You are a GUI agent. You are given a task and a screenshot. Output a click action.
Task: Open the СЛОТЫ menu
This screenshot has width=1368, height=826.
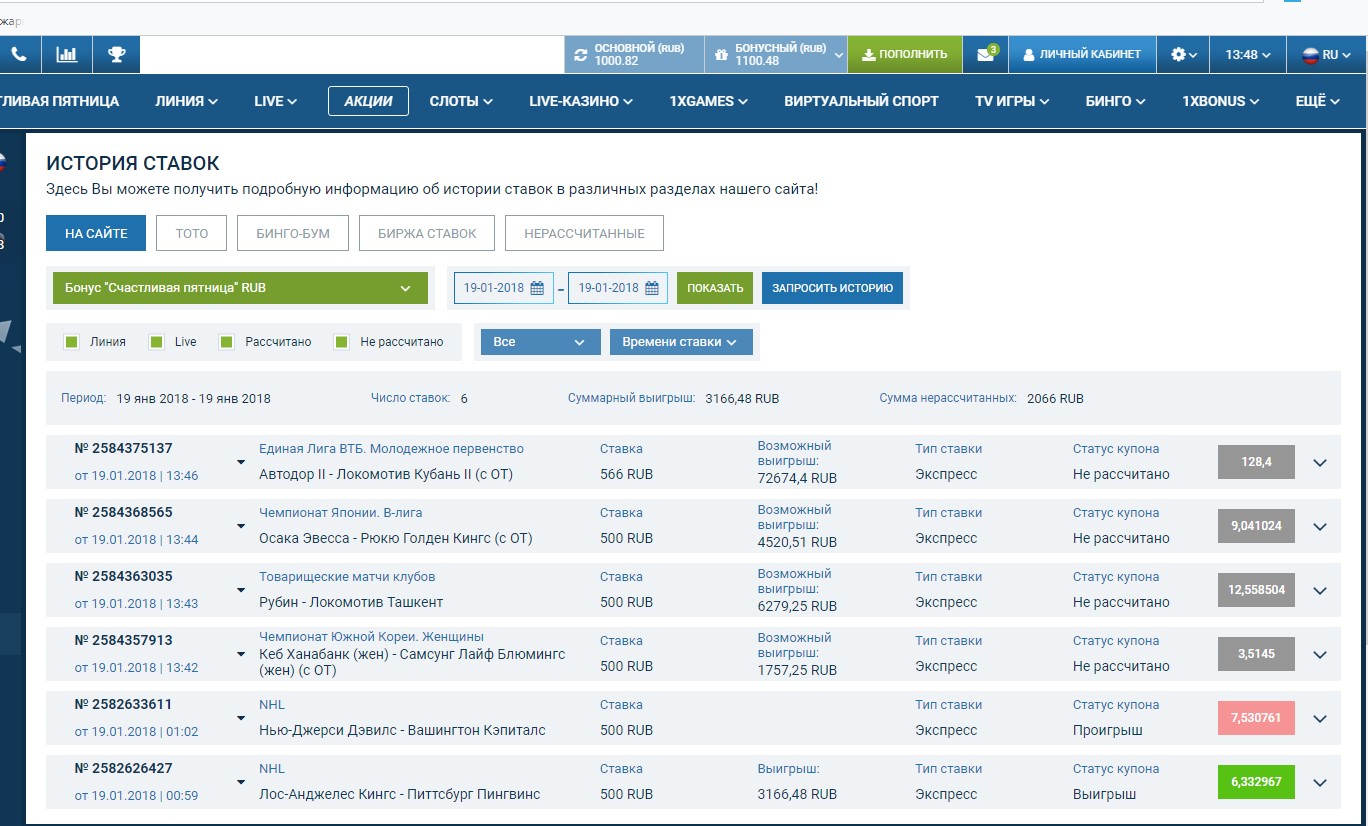click(x=461, y=101)
